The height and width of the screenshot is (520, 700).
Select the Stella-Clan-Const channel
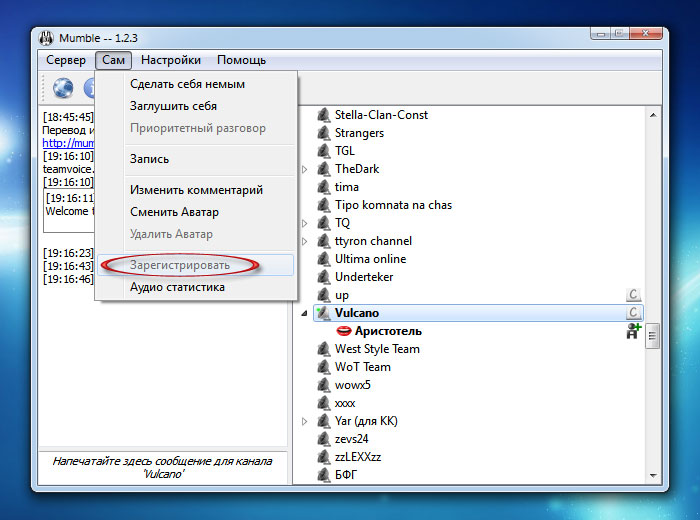click(382, 115)
